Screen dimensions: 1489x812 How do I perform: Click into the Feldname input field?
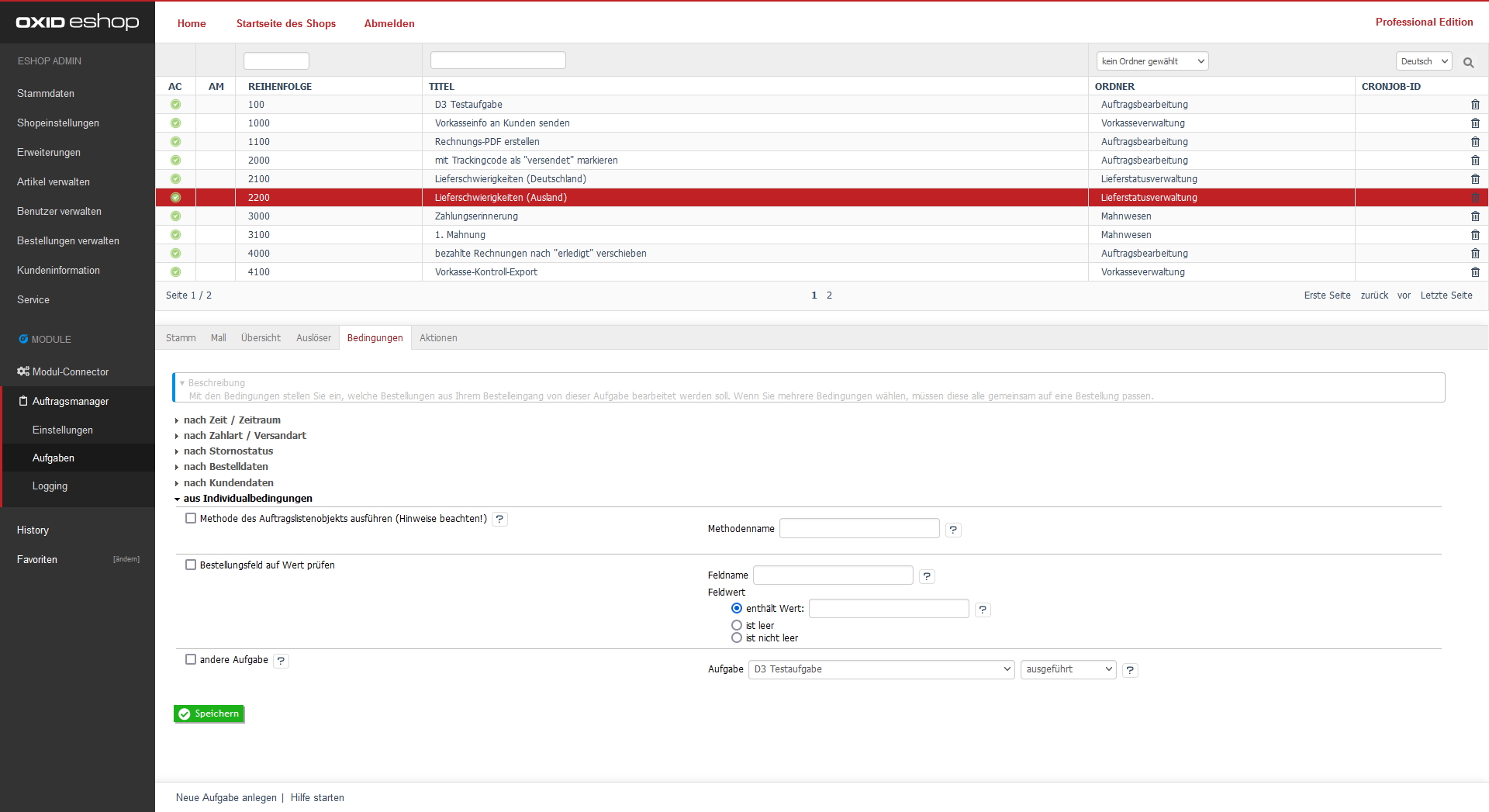(833, 575)
